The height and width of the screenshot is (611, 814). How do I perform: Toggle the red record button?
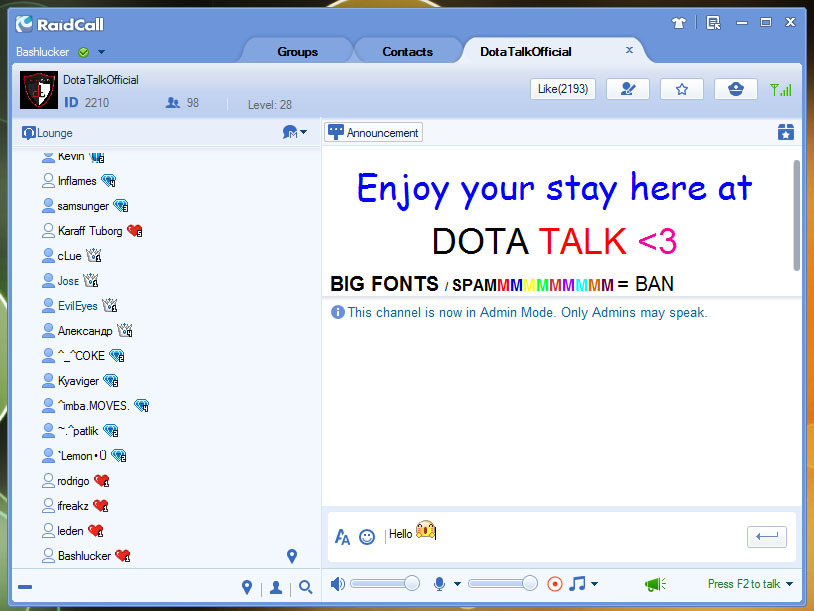click(x=555, y=584)
